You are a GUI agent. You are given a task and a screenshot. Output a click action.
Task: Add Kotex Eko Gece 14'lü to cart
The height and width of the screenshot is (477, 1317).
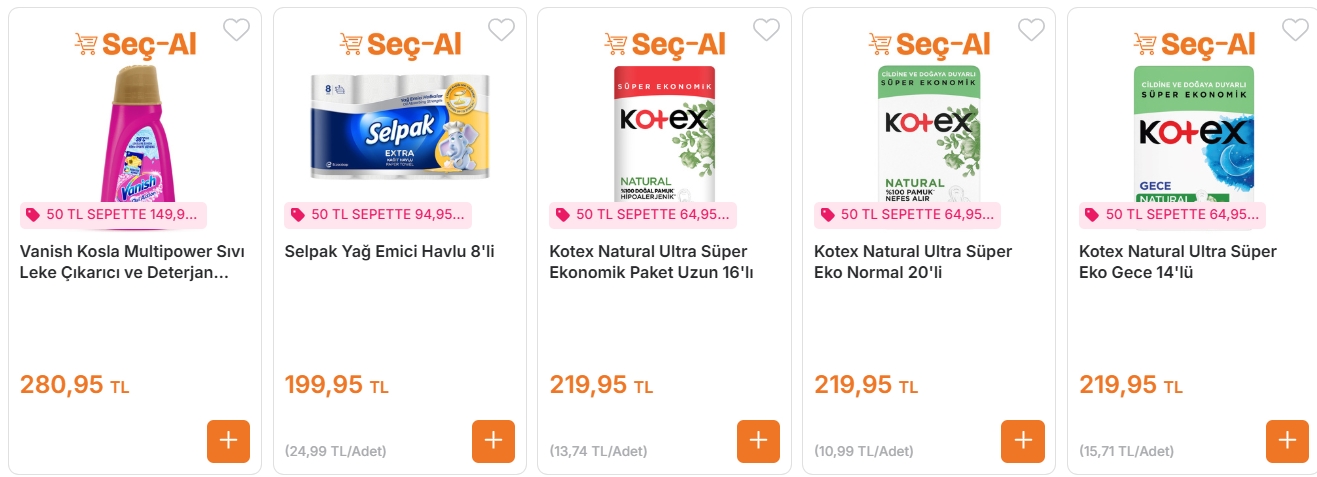pos(1287,441)
